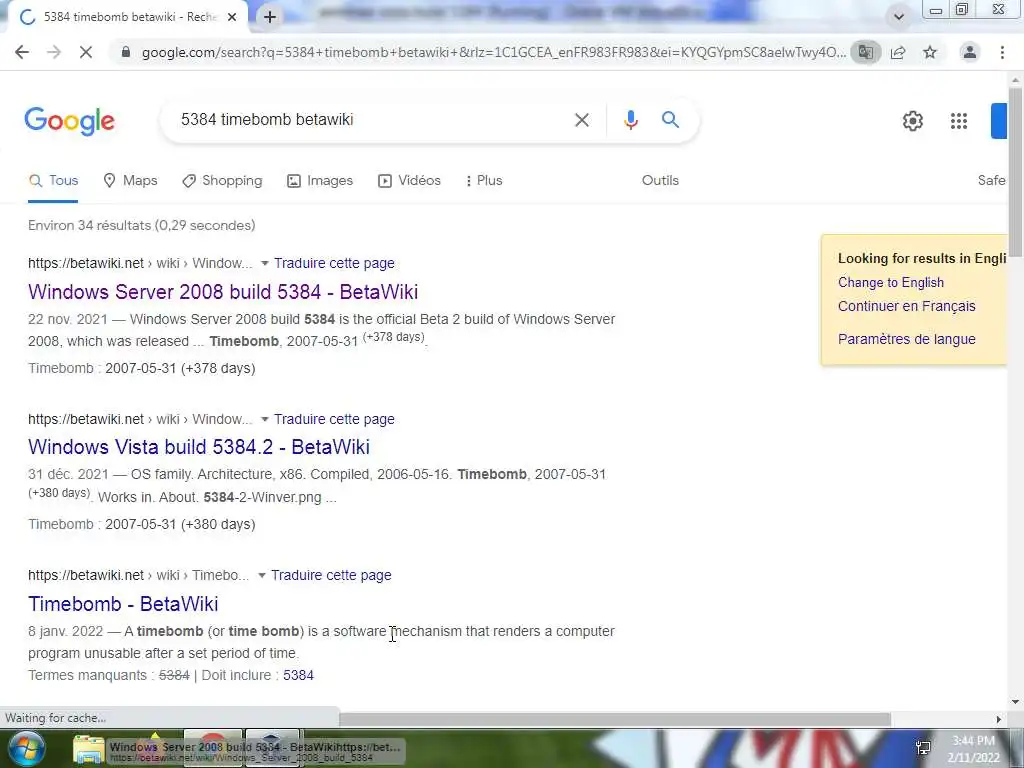
Task: Go back to the previous page
Action: point(22,52)
